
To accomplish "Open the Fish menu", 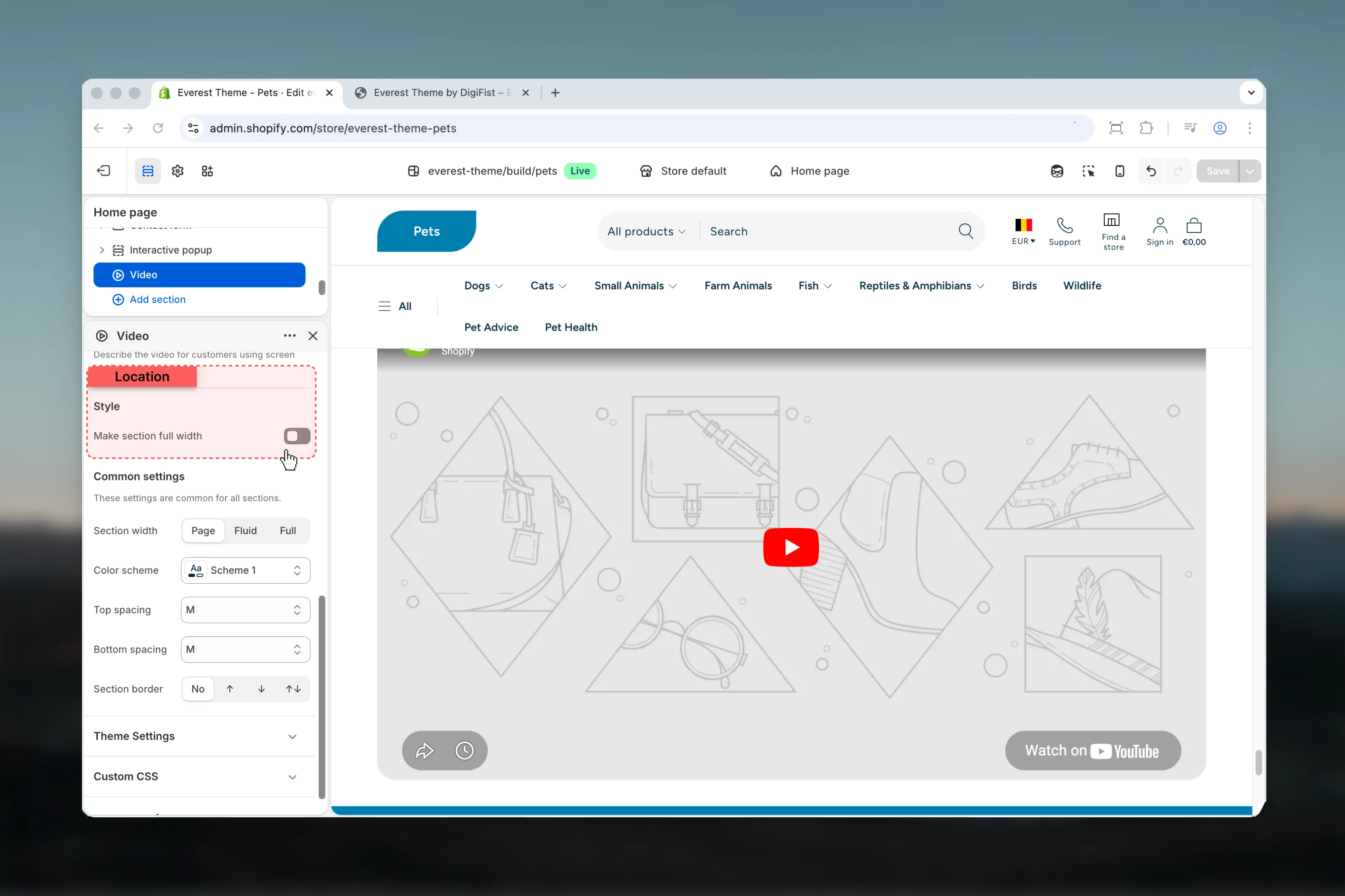I will 815,286.
